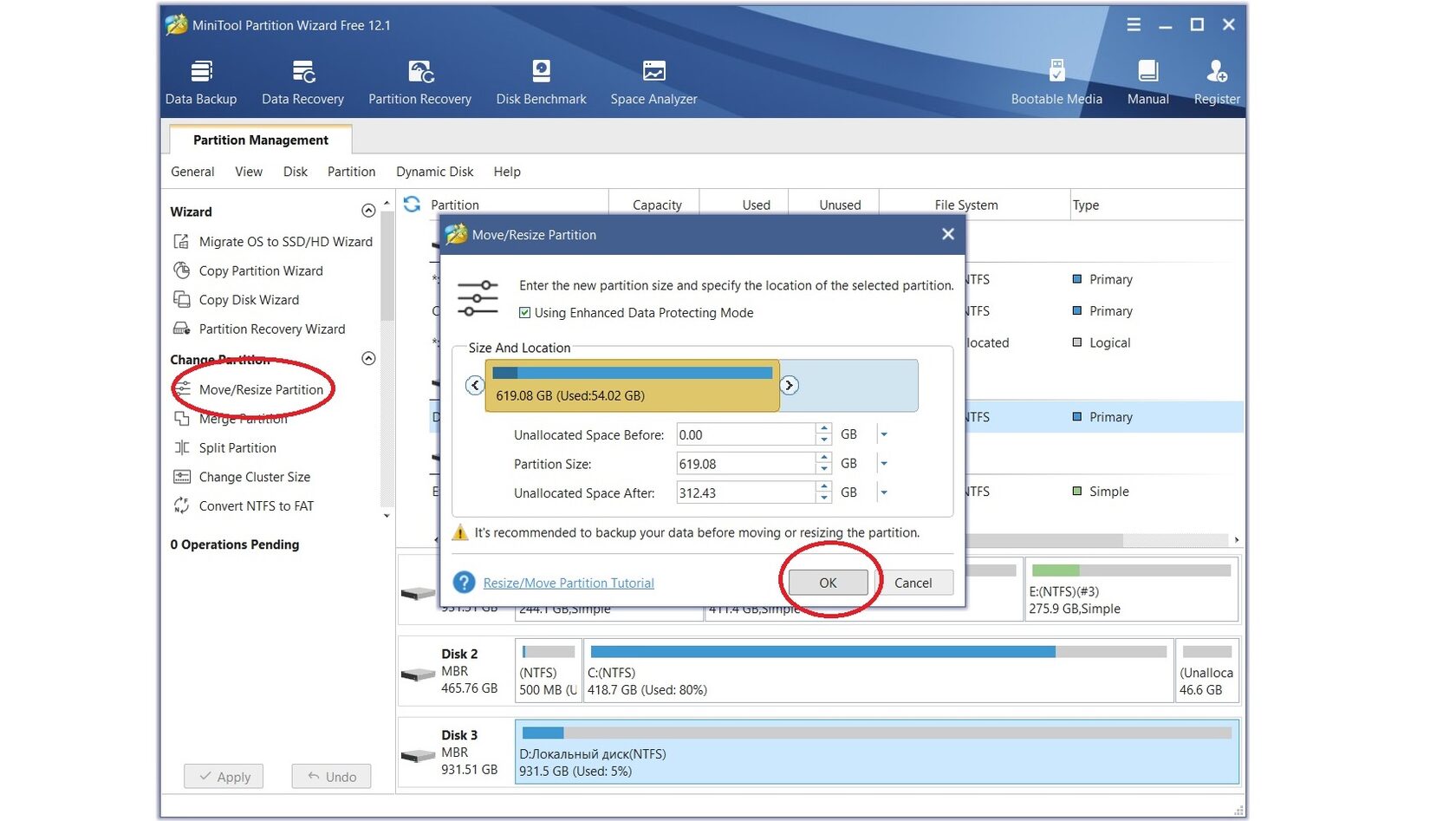Collapse the Wizard section
Viewport: 1456px width, 821px height.
pos(368,211)
